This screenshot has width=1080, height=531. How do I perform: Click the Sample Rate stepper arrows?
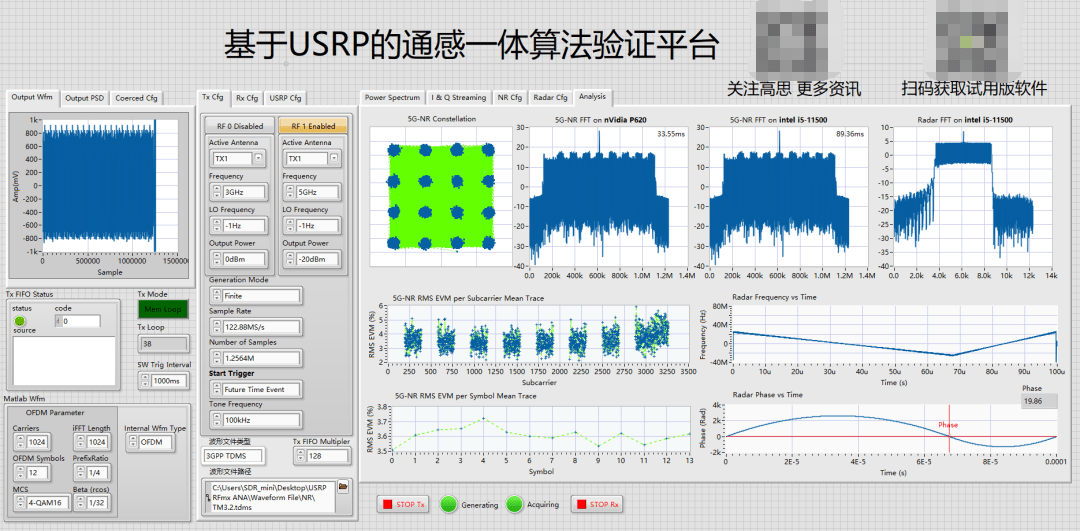(215, 327)
